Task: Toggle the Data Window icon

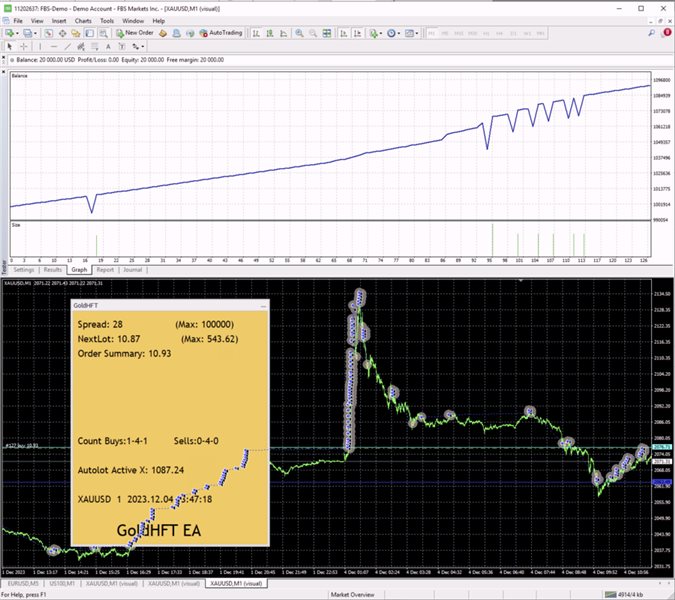Action: [x=62, y=33]
